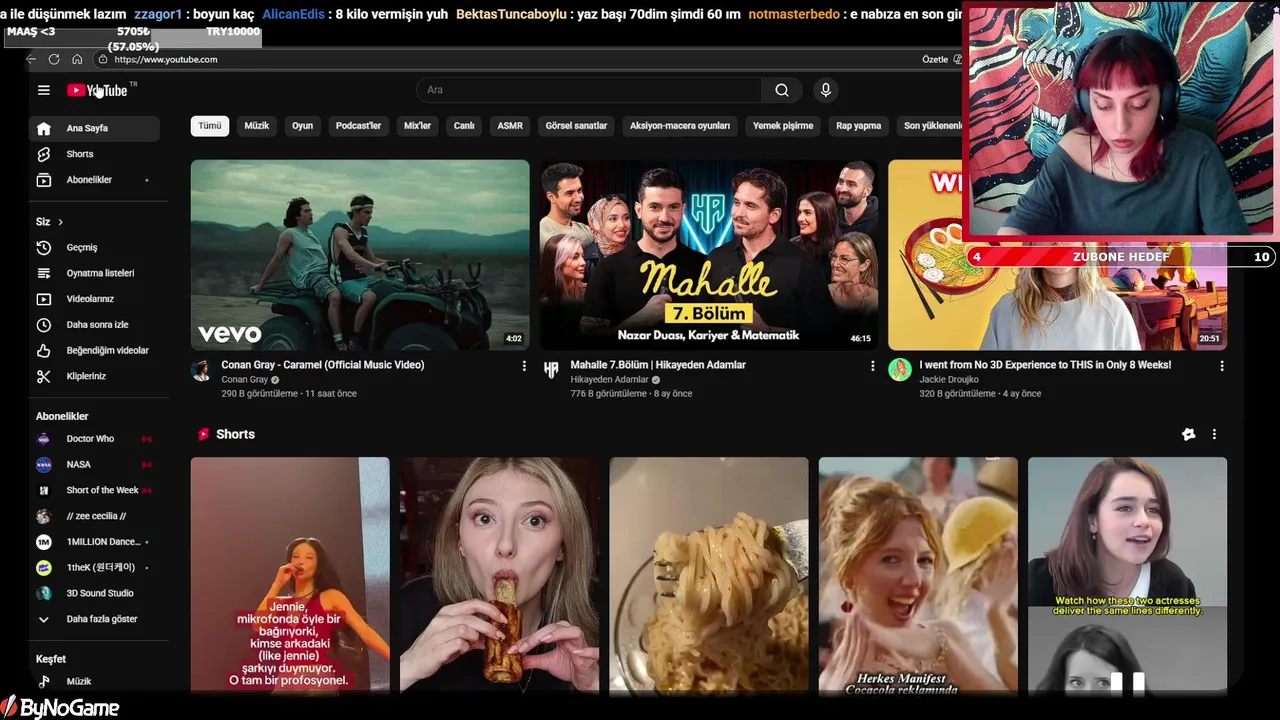Select the Oyun filter chip

pos(302,126)
